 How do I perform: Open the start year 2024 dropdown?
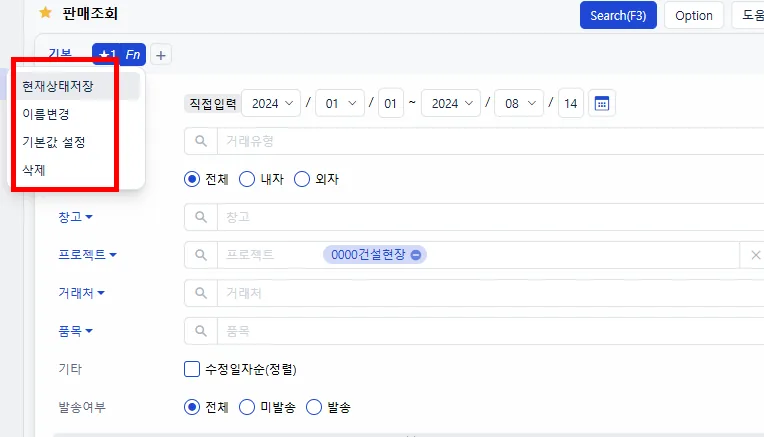[x=271, y=103]
